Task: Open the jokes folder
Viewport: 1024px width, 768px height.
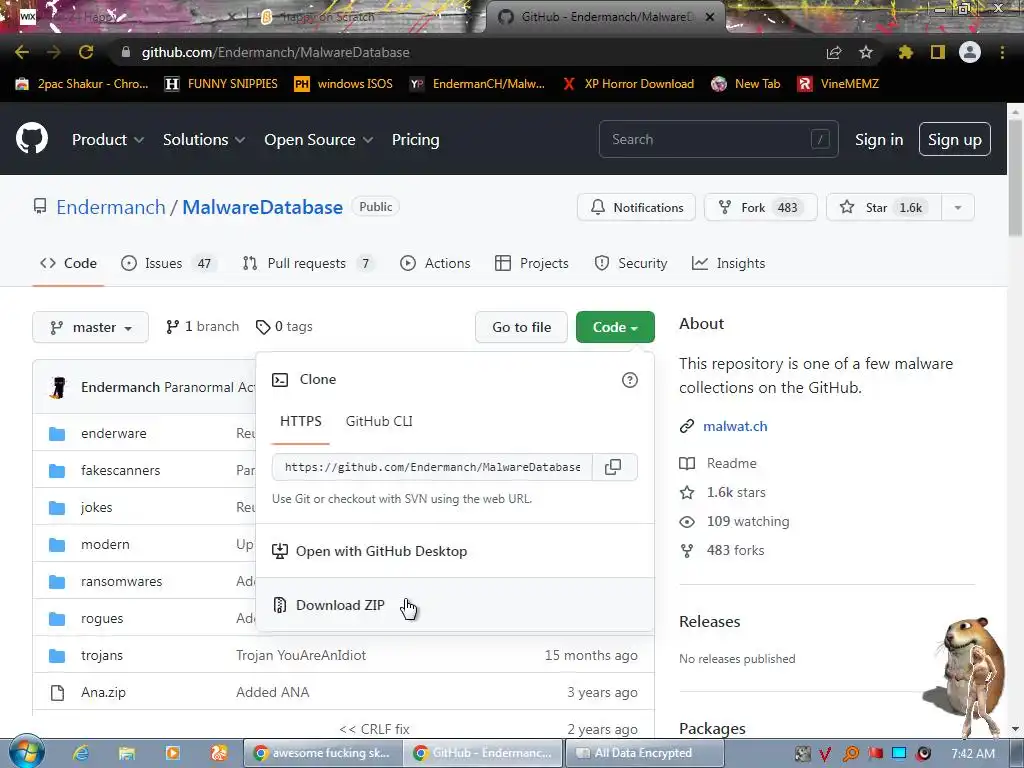Action: [x=97, y=507]
